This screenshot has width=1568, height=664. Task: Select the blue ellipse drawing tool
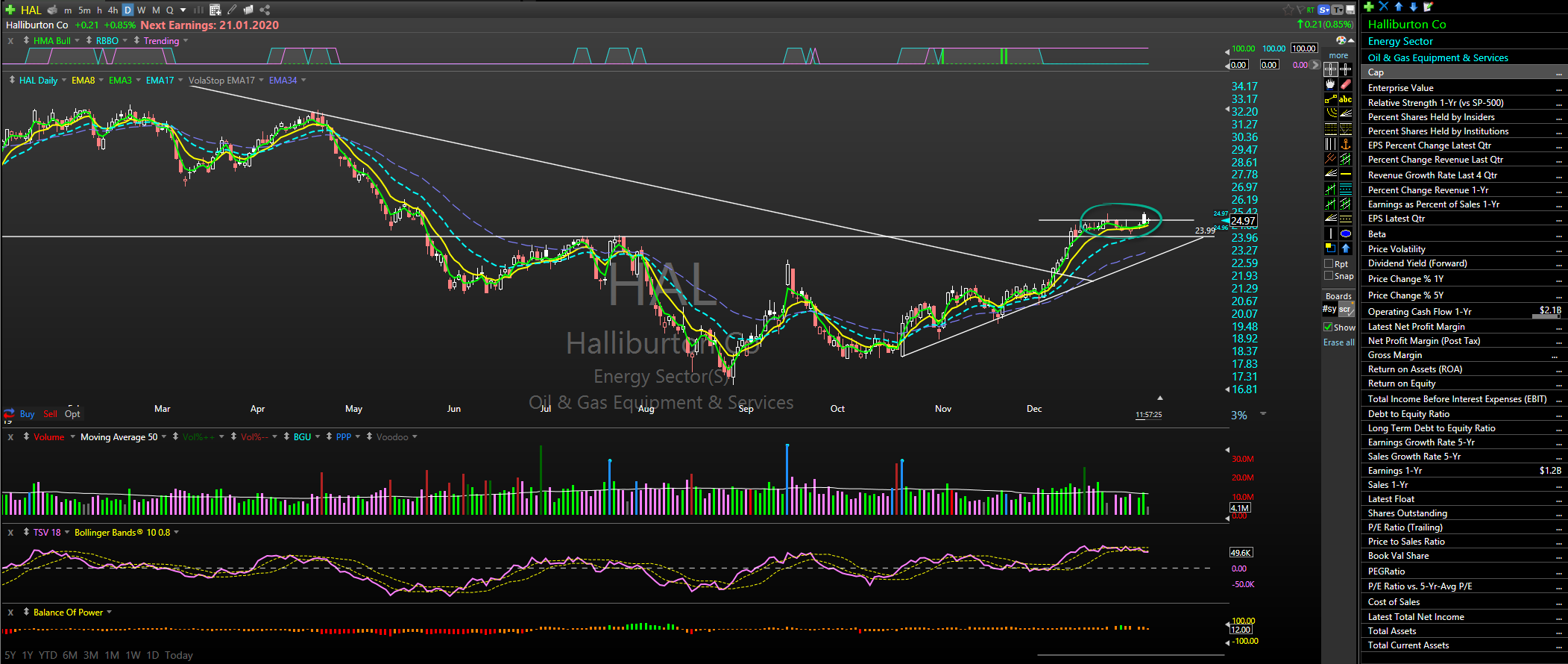coord(1346,234)
